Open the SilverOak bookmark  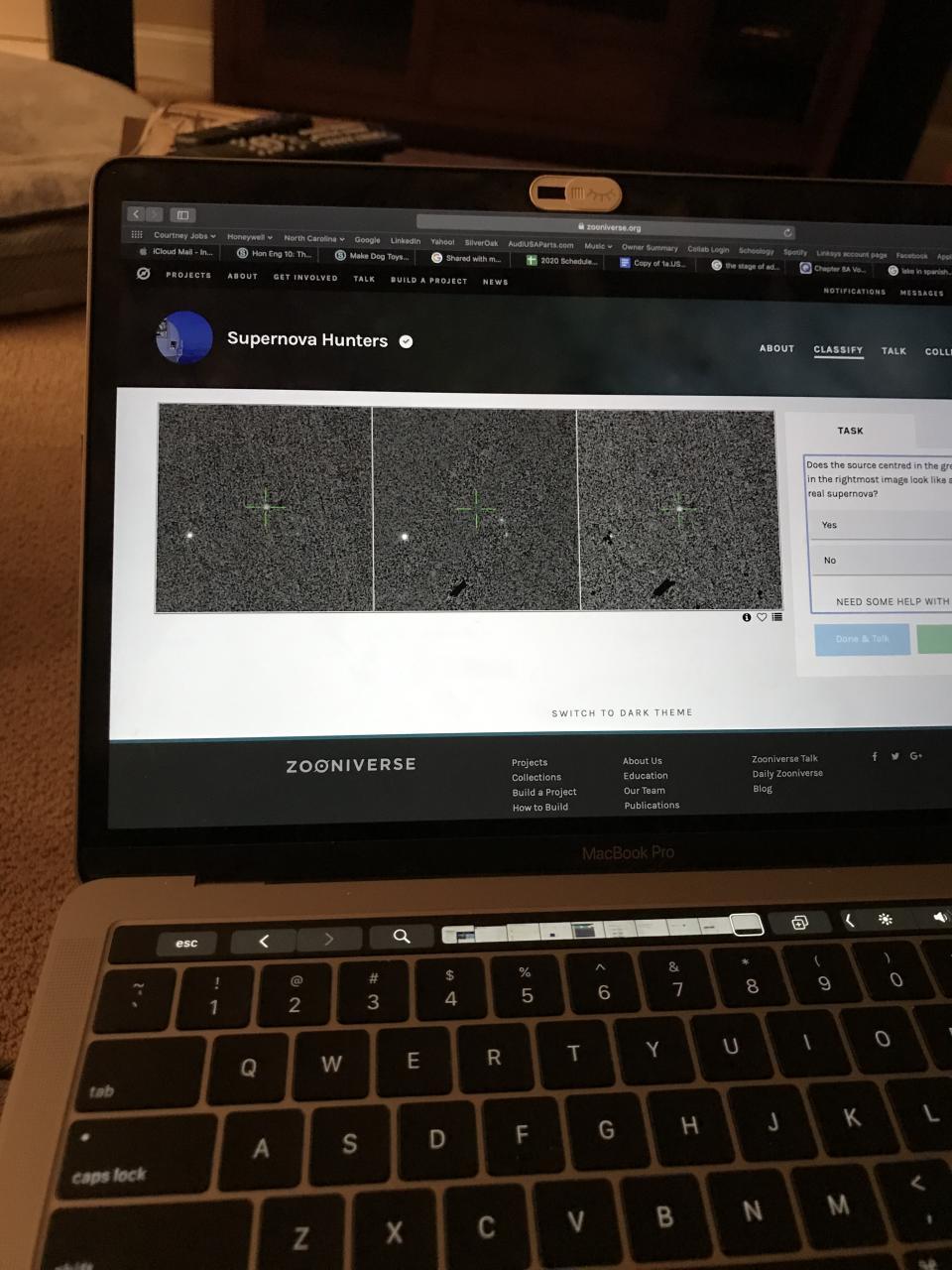[x=481, y=242]
